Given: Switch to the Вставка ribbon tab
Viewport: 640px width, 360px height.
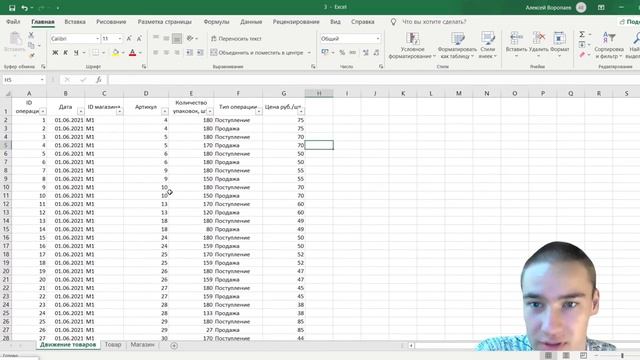Looking at the screenshot, I should (x=75, y=22).
